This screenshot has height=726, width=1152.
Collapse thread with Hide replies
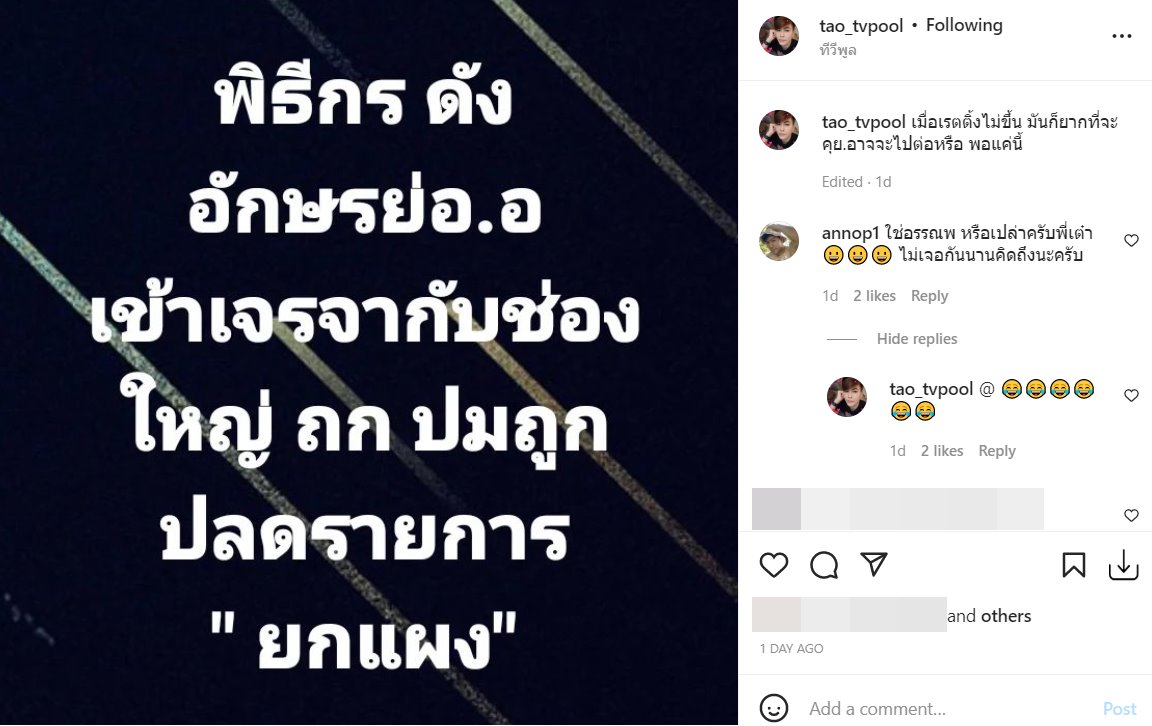917,339
